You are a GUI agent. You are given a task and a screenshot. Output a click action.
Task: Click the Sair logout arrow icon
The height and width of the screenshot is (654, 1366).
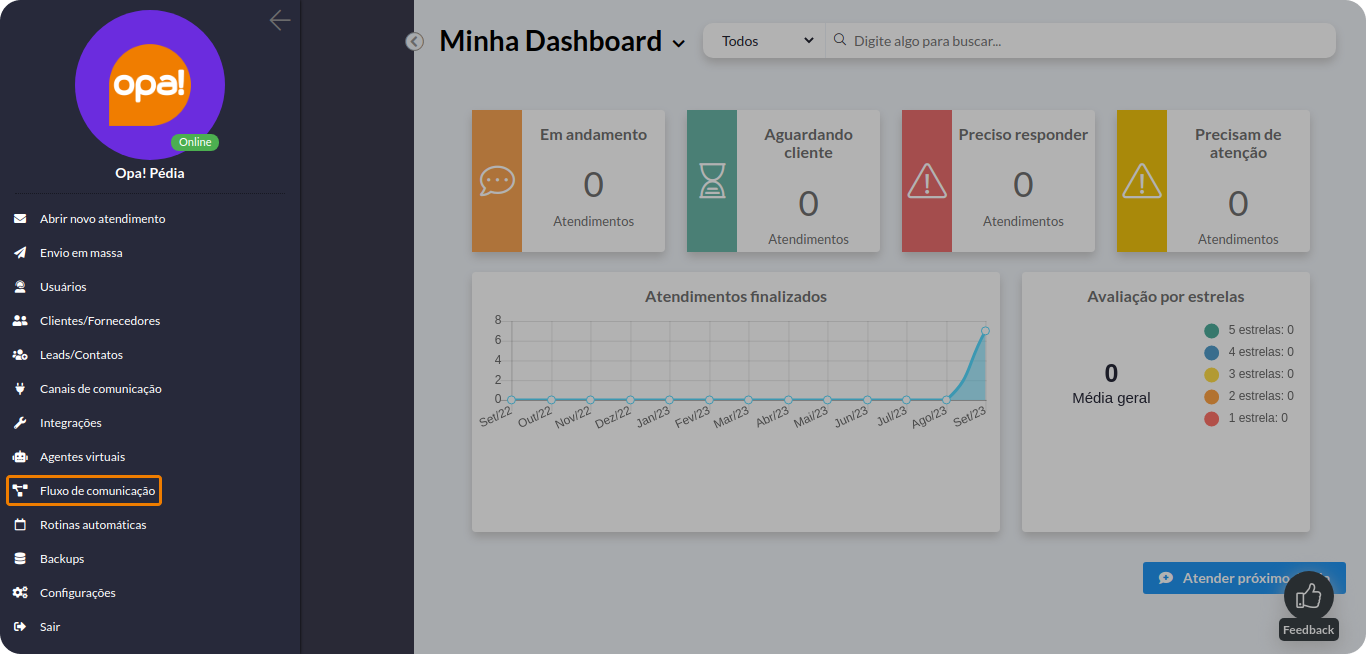click(x=20, y=627)
